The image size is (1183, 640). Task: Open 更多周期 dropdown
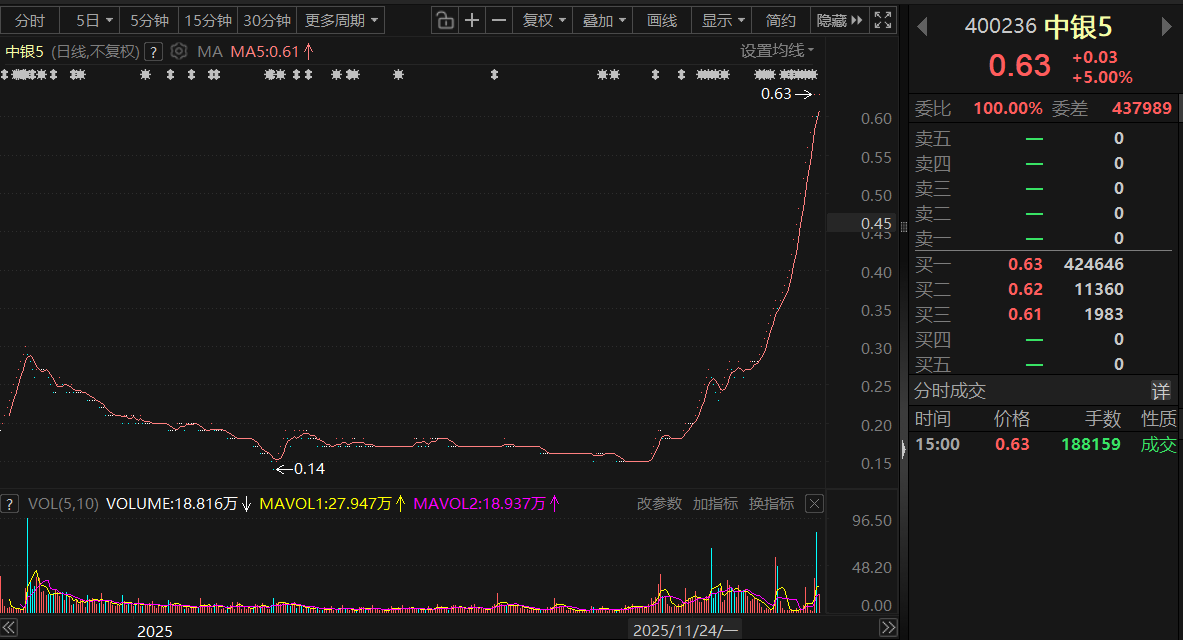coord(341,20)
